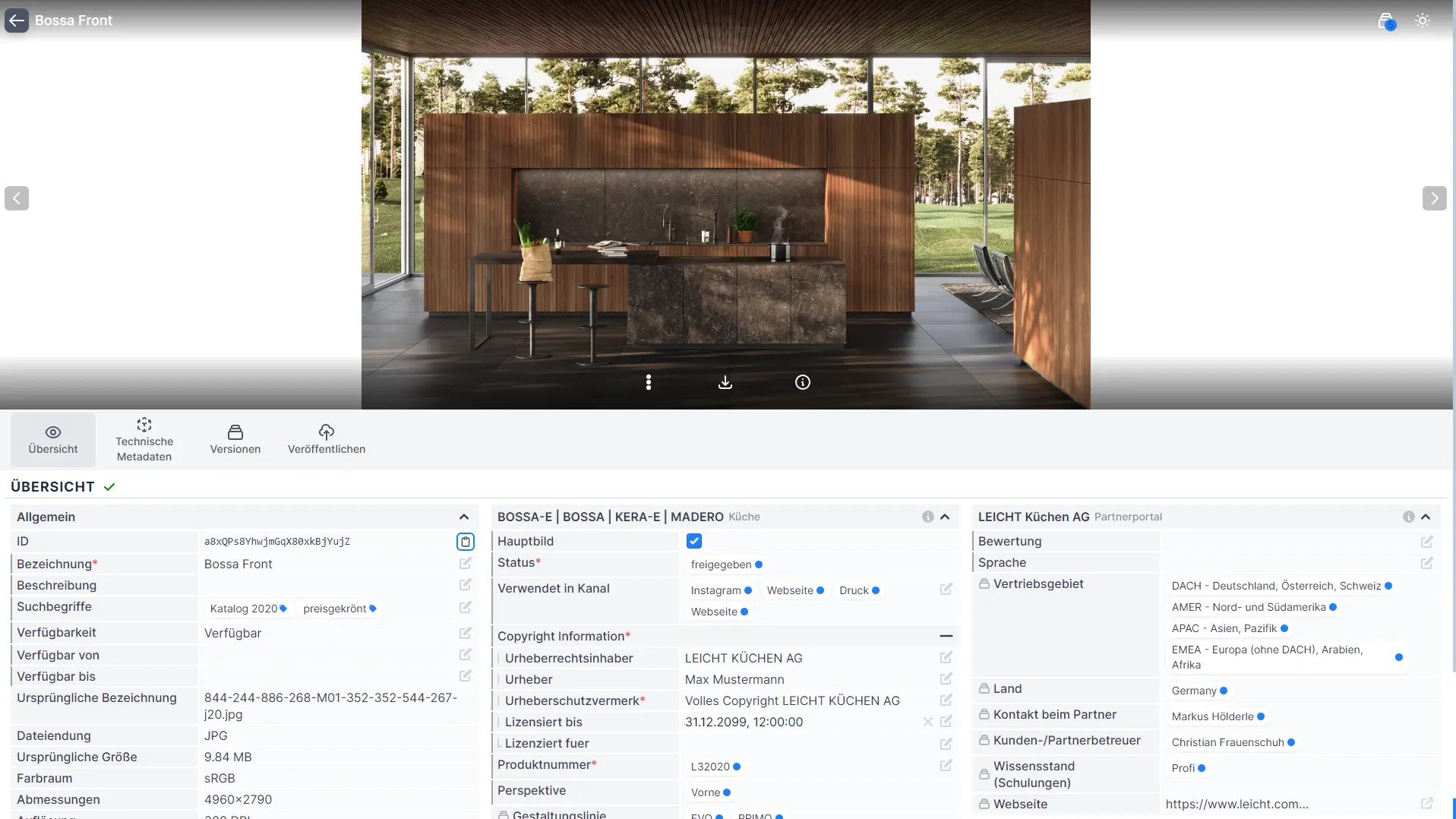Toggle light/dark theme via sun icon
This screenshot has height=819, width=1456.
click(x=1422, y=21)
